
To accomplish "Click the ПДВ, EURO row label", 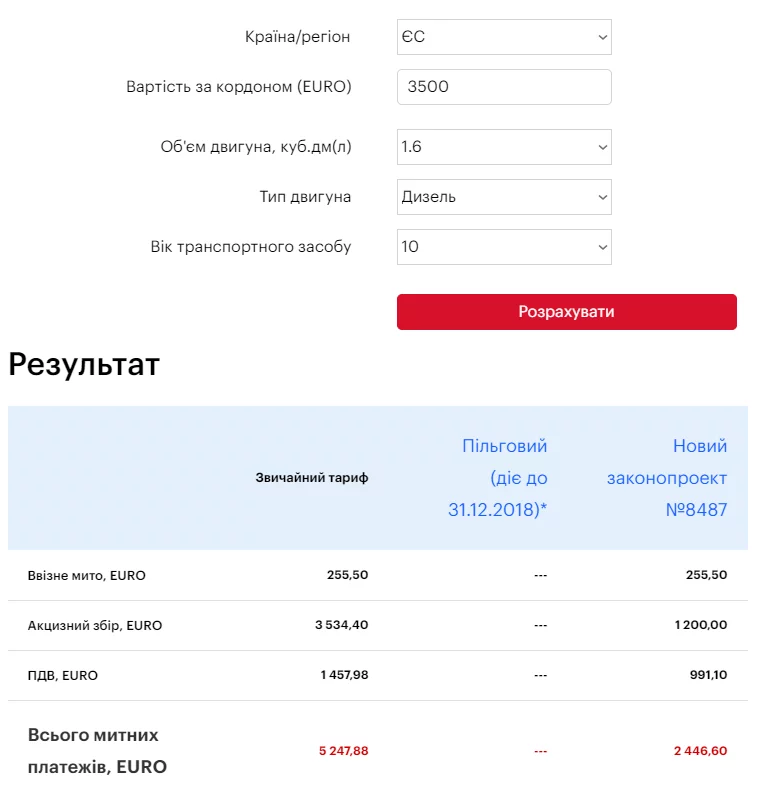I will (x=63, y=675).
